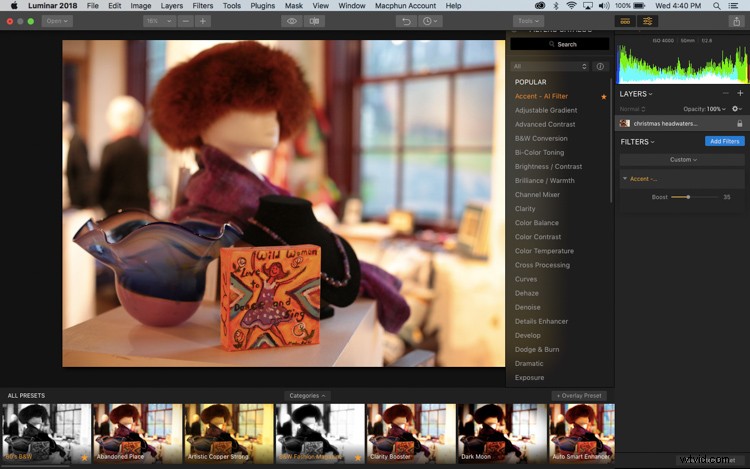Viewport: 750px width, 469px height.
Task: Collapse the Accent filter triangle
Action: point(624,178)
